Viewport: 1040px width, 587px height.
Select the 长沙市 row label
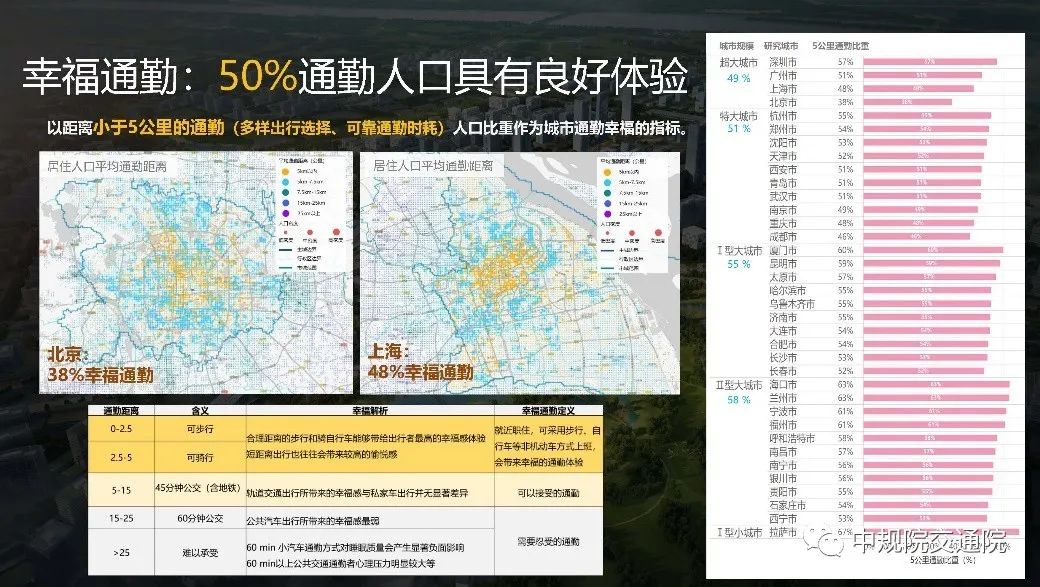(x=783, y=358)
